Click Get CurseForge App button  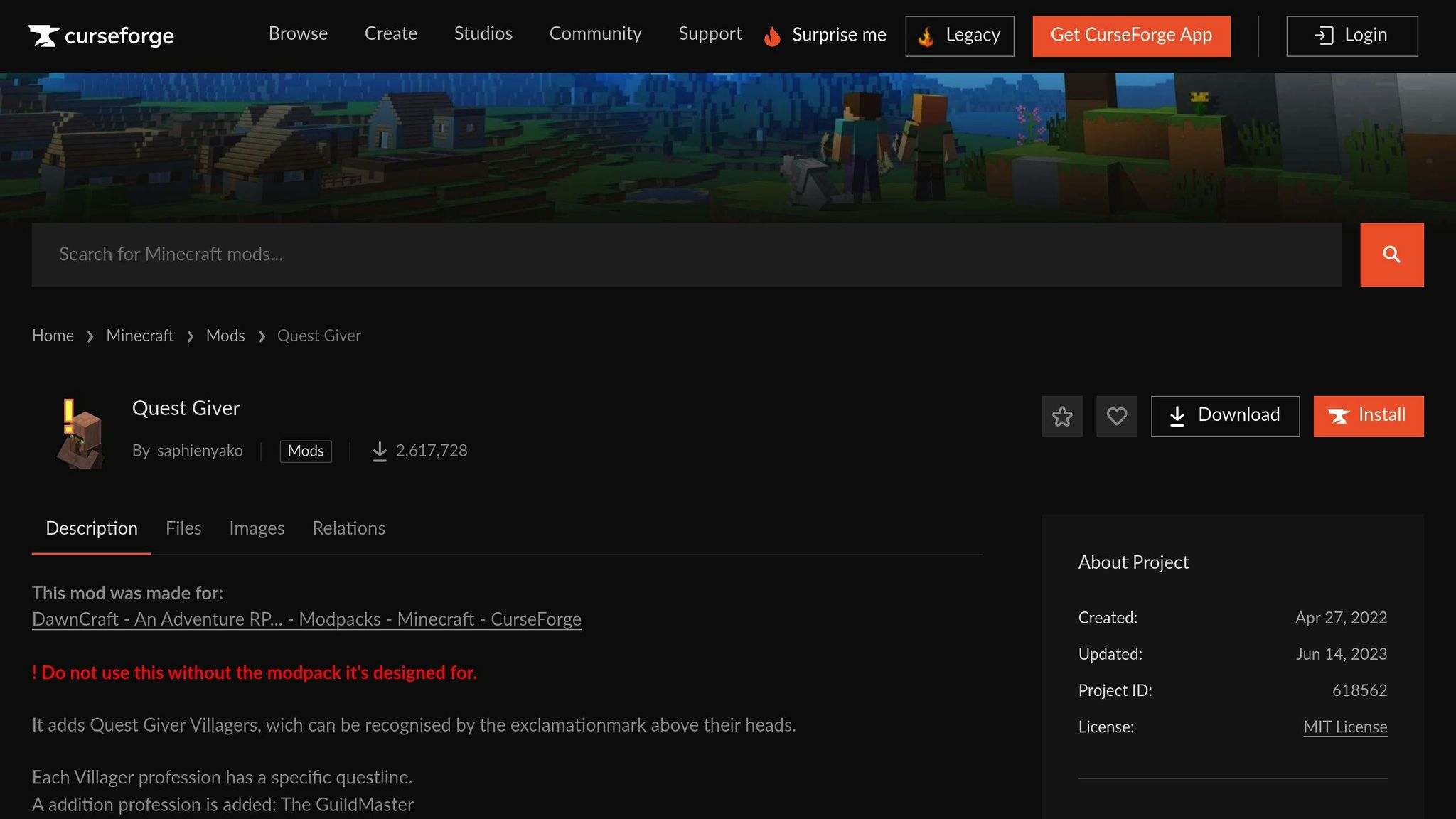coord(1131,36)
